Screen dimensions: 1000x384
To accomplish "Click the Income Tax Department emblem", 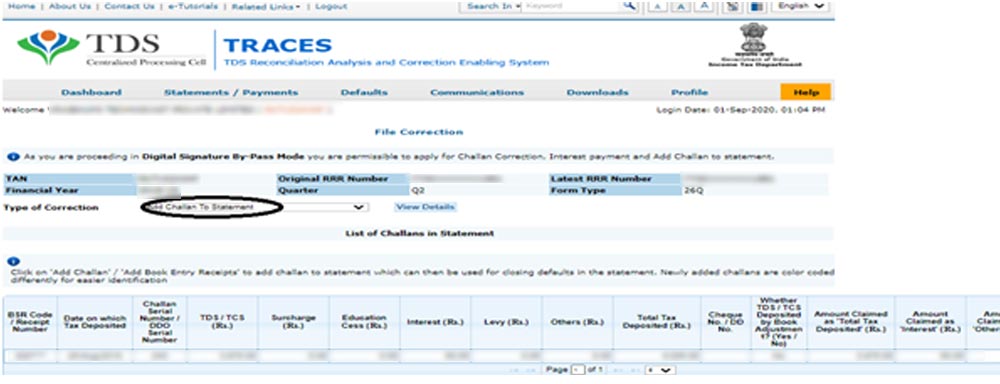I will [754, 45].
